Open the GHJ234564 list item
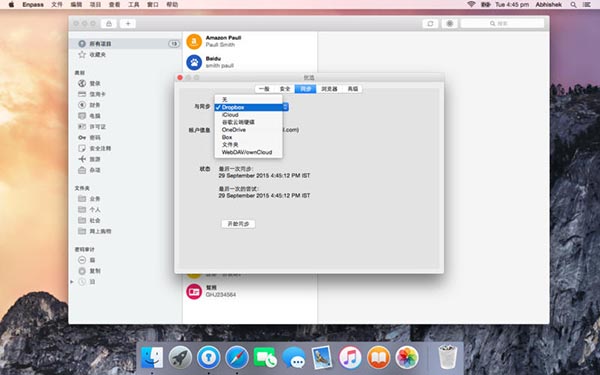This screenshot has height=375, width=600. pos(250,291)
